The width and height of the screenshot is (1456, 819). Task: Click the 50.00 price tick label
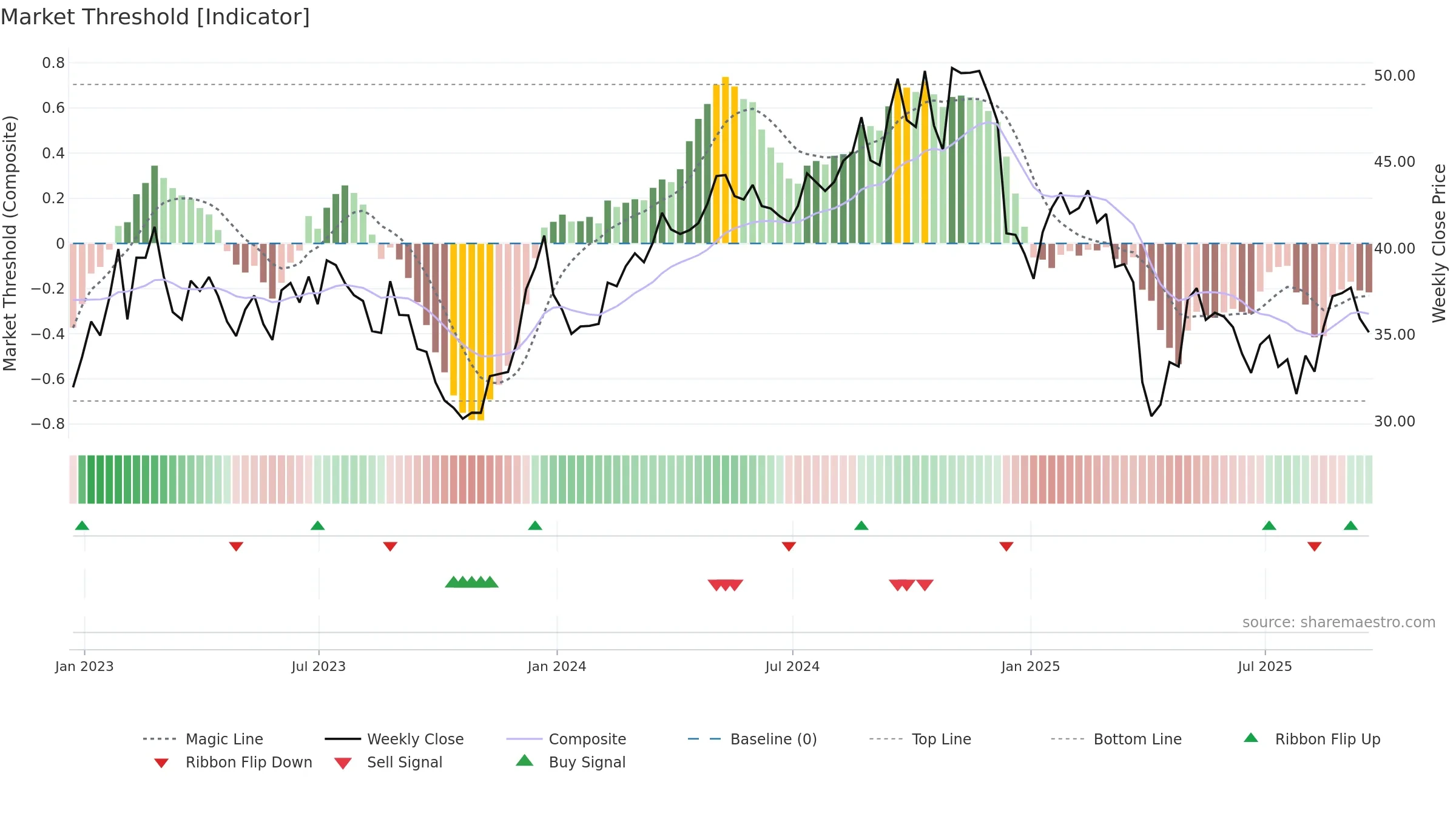pos(1394,76)
